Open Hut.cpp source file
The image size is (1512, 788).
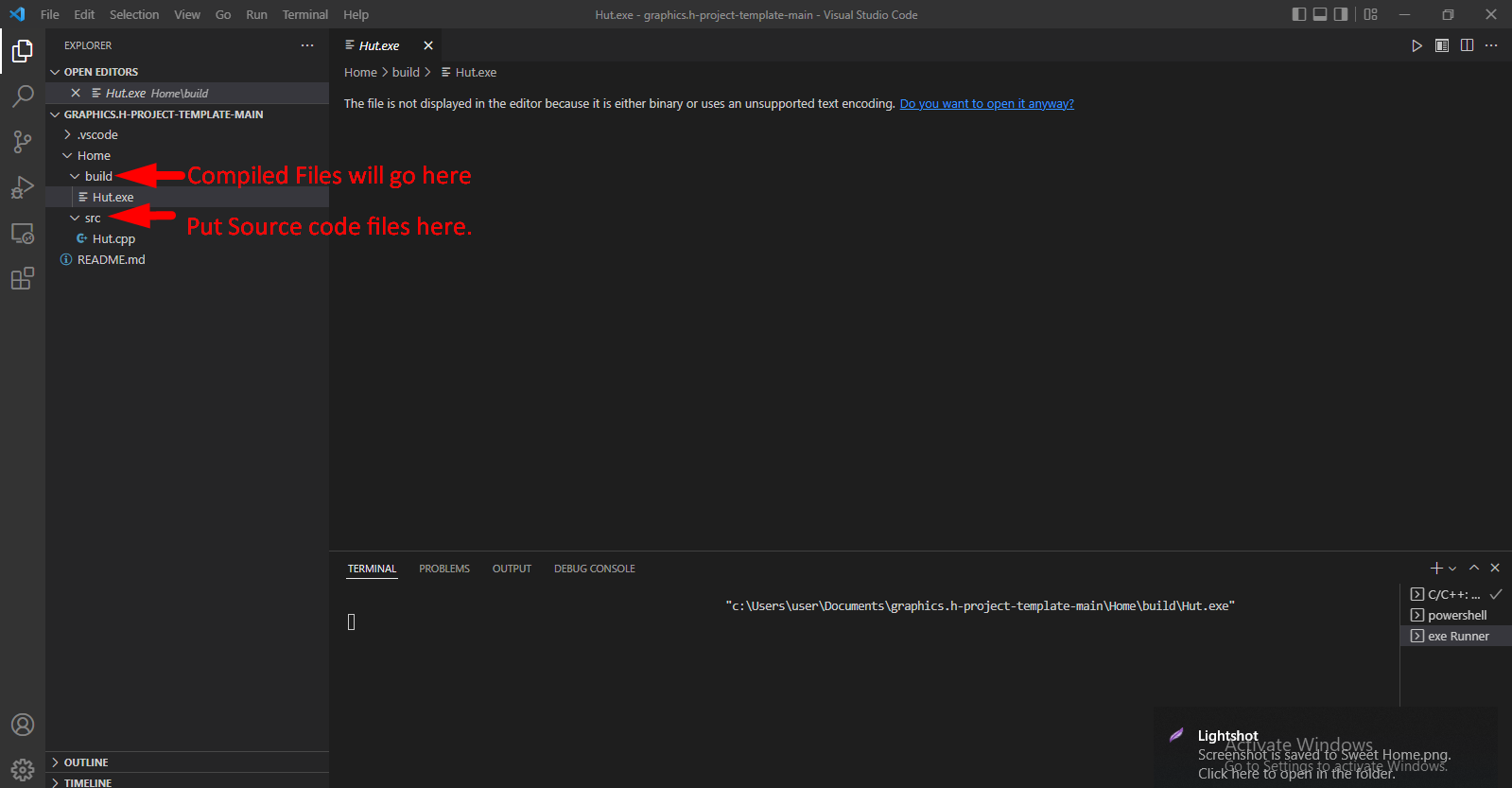(187, 238)
